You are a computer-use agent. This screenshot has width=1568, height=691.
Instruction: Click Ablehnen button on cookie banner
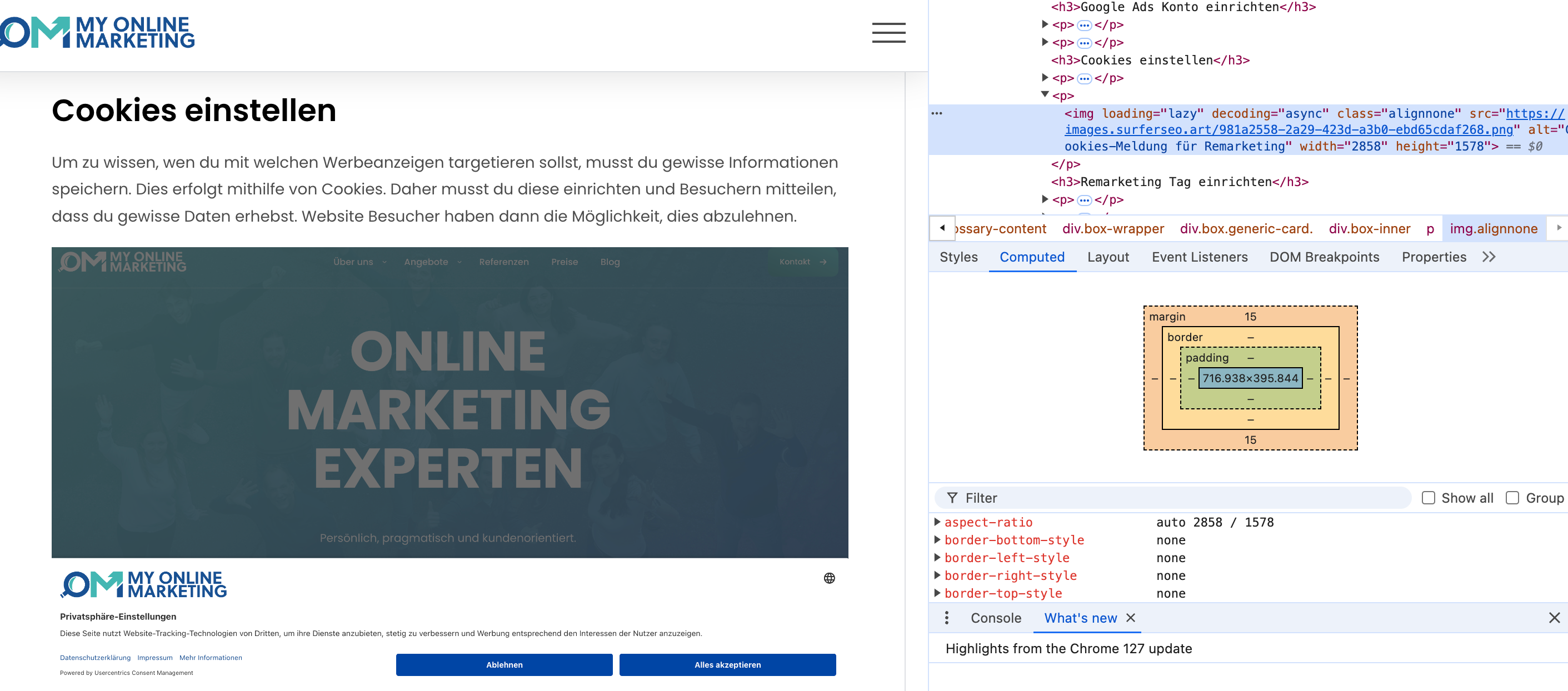[x=503, y=664]
